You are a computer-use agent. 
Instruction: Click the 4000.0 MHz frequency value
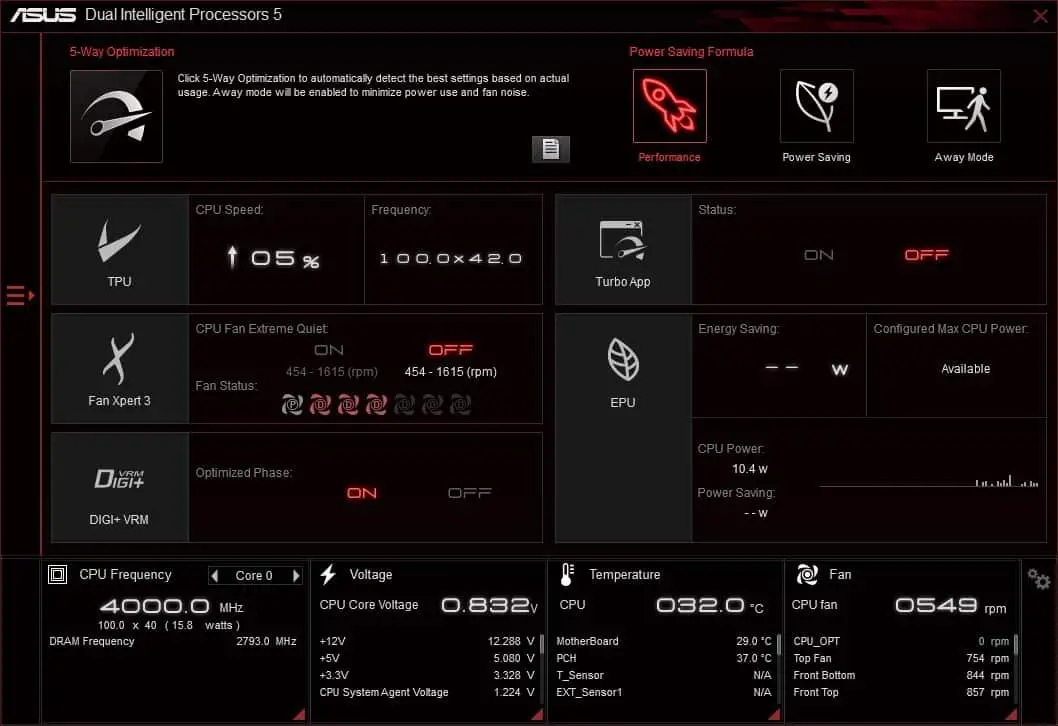tap(171, 606)
